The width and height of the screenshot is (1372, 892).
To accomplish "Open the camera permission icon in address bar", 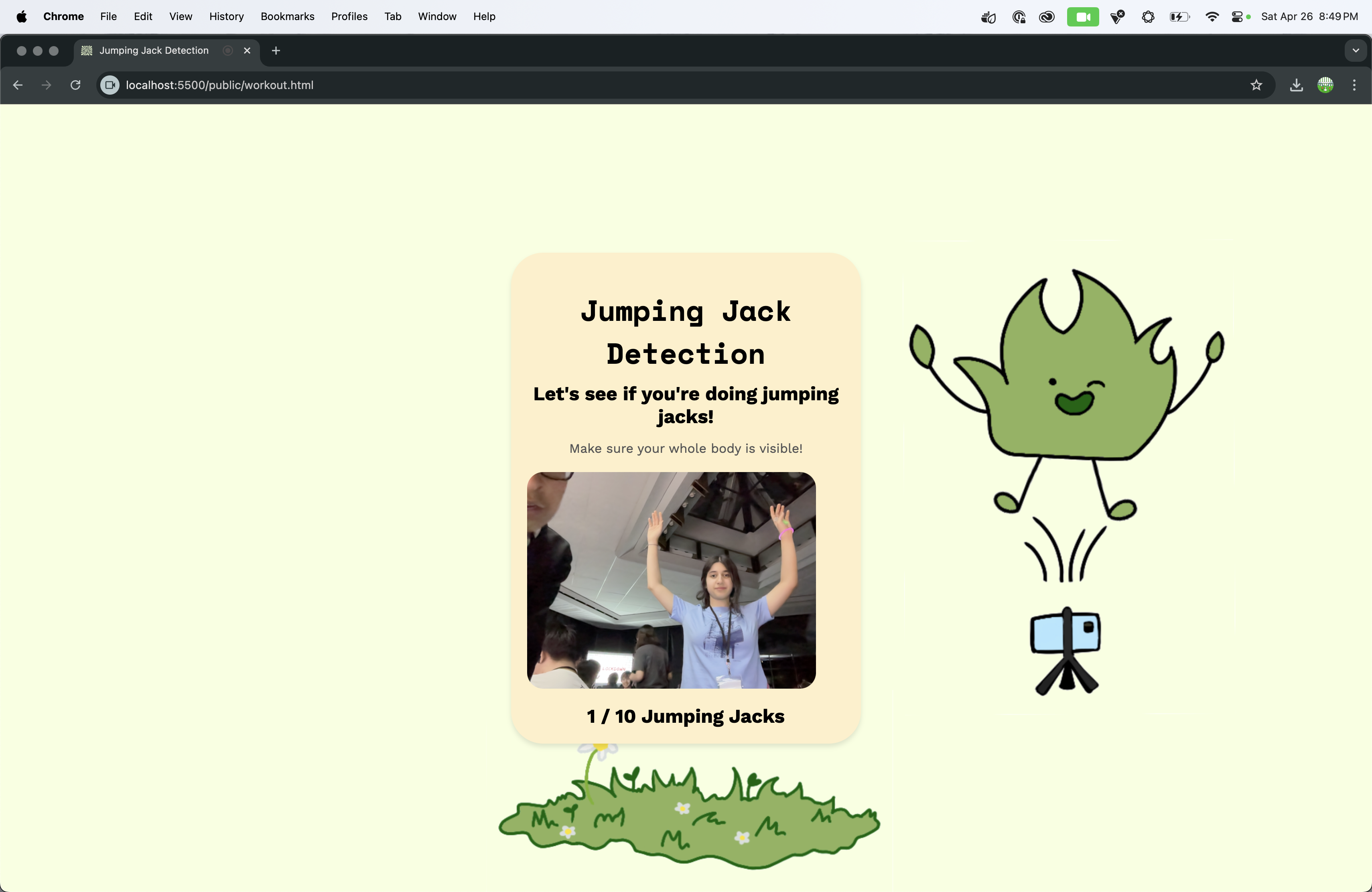I will pyautogui.click(x=110, y=85).
